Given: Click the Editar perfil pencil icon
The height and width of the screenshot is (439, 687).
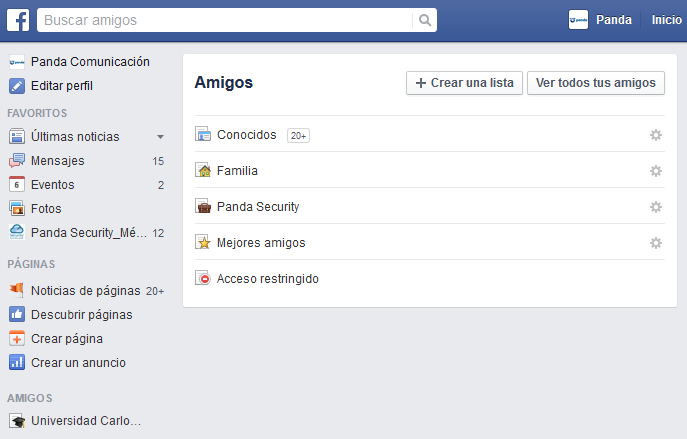Looking at the screenshot, I should (x=16, y=86).
